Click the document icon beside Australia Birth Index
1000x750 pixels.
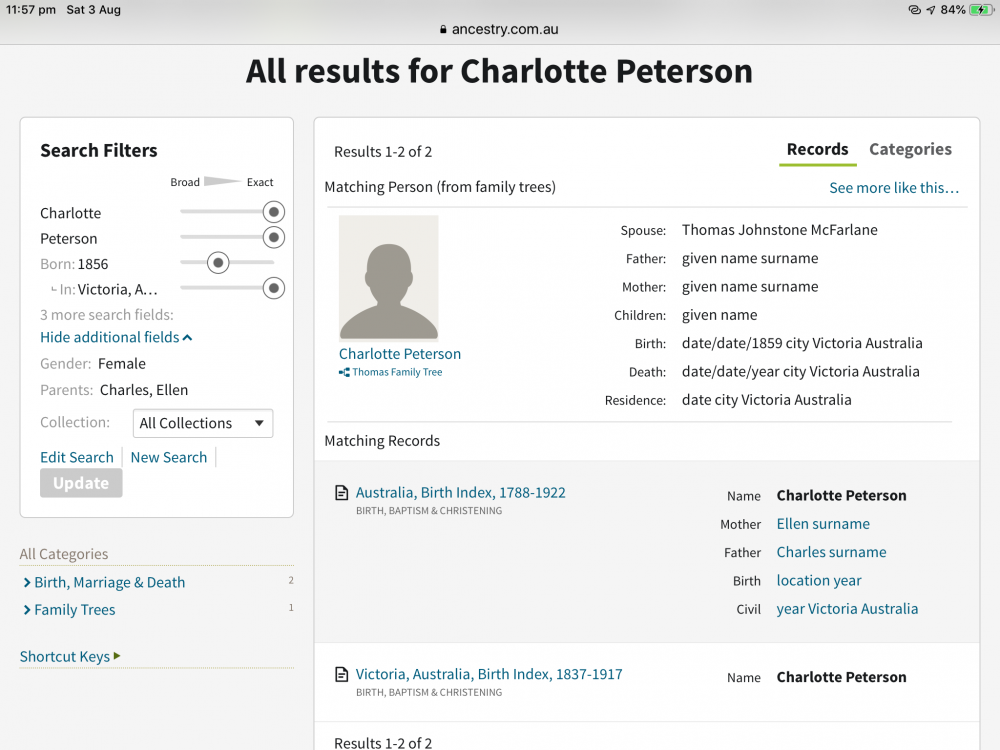(341, 493)
